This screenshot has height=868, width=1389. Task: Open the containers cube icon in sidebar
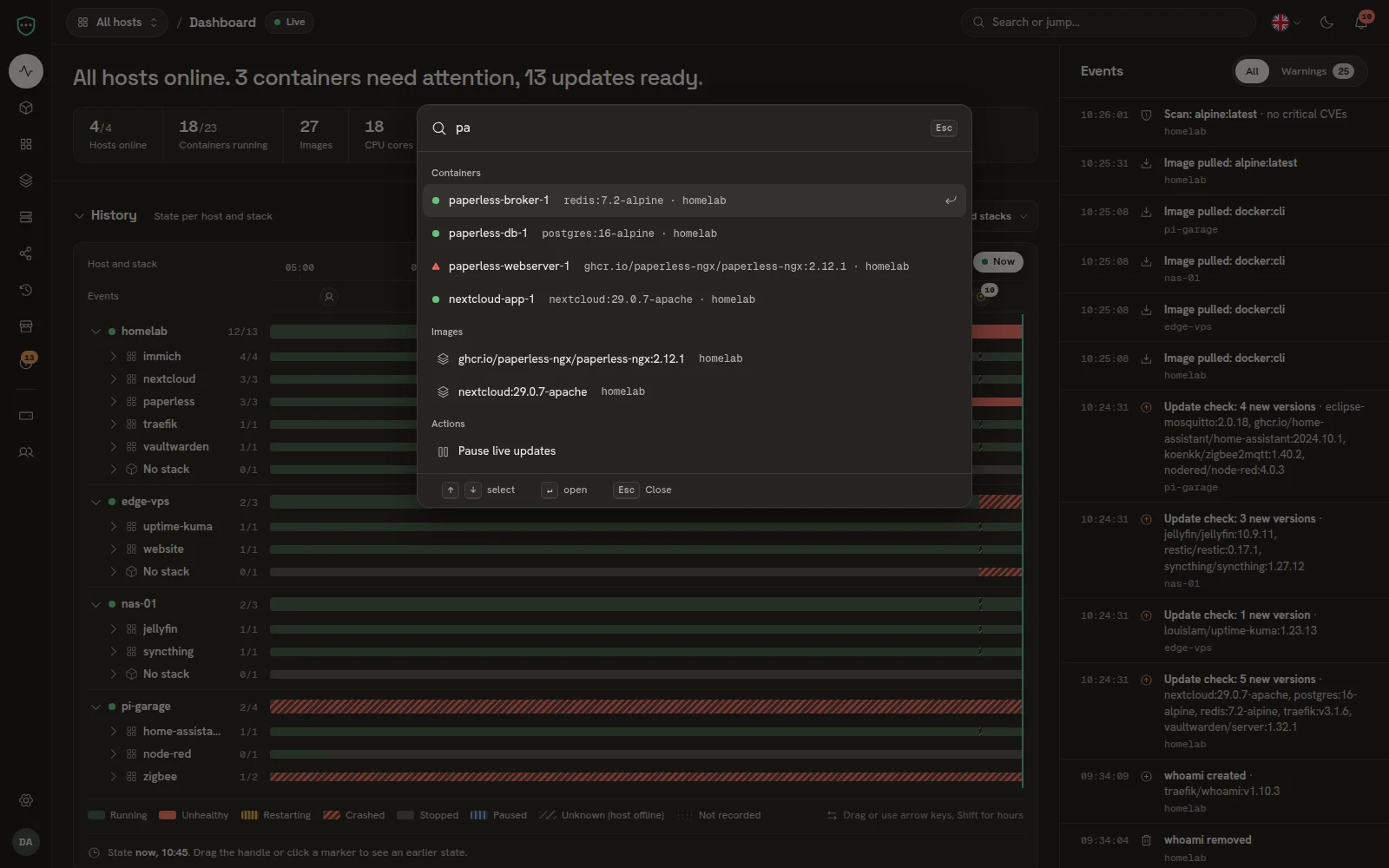point(26,108)
